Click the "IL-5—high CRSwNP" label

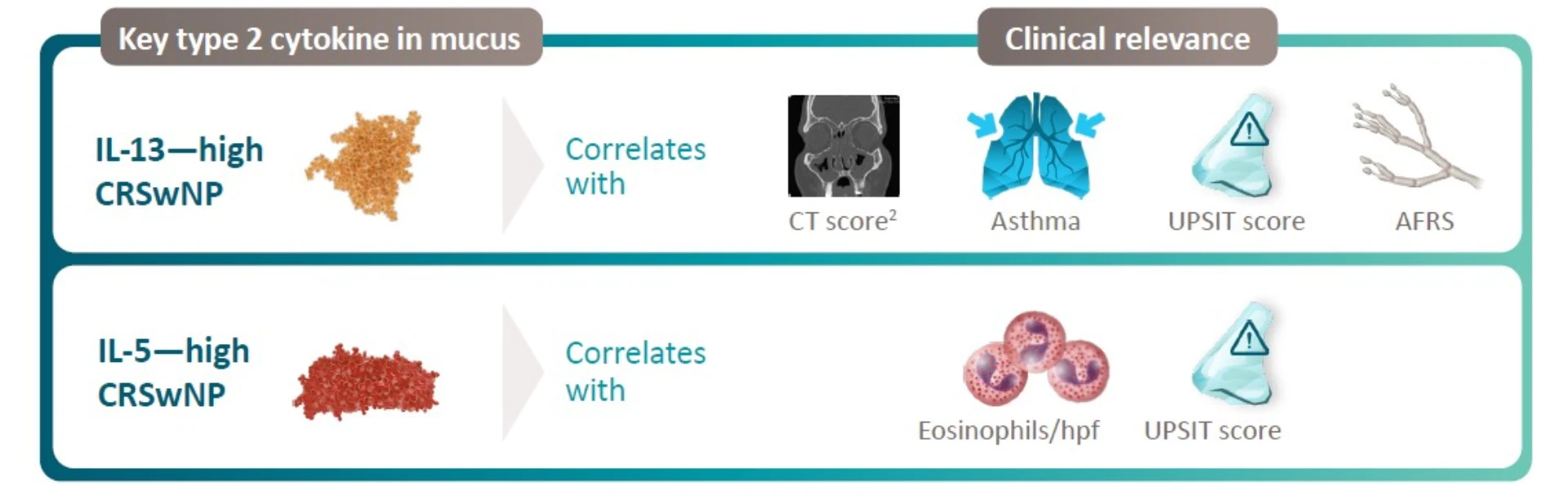click(x=173, y=373)
